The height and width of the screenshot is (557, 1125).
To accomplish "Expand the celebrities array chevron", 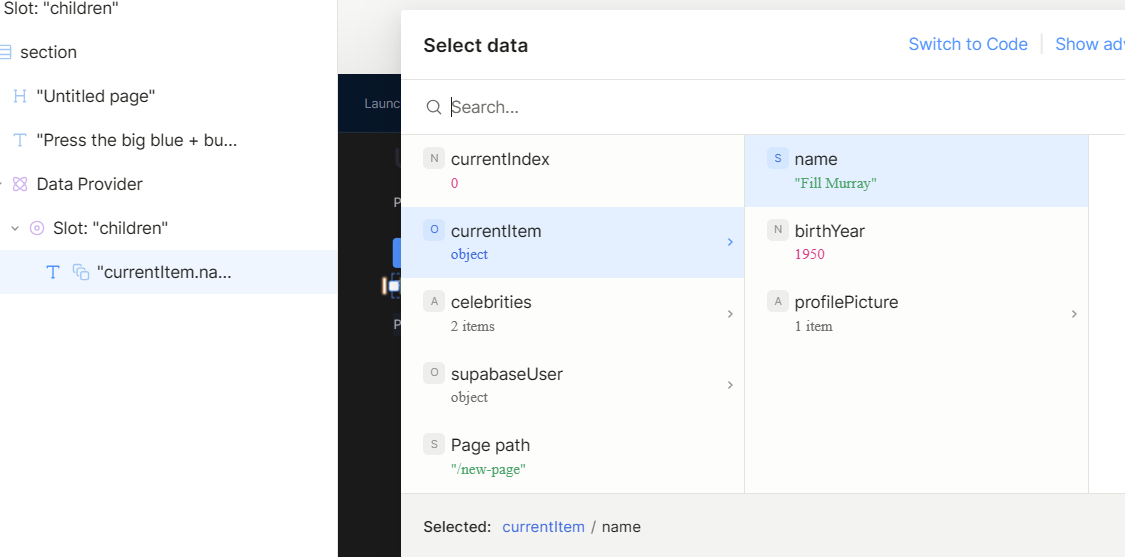I will (x=730, y=314).
